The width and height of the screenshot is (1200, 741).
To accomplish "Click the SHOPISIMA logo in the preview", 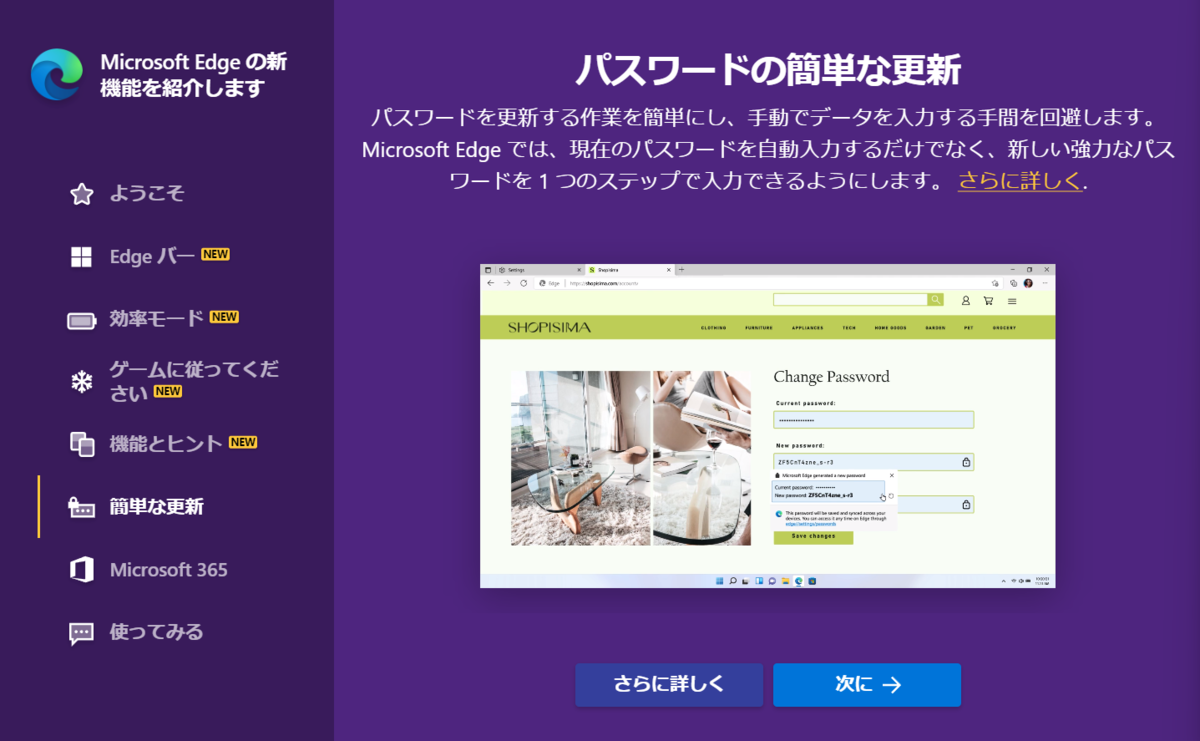I will [548, 328].
